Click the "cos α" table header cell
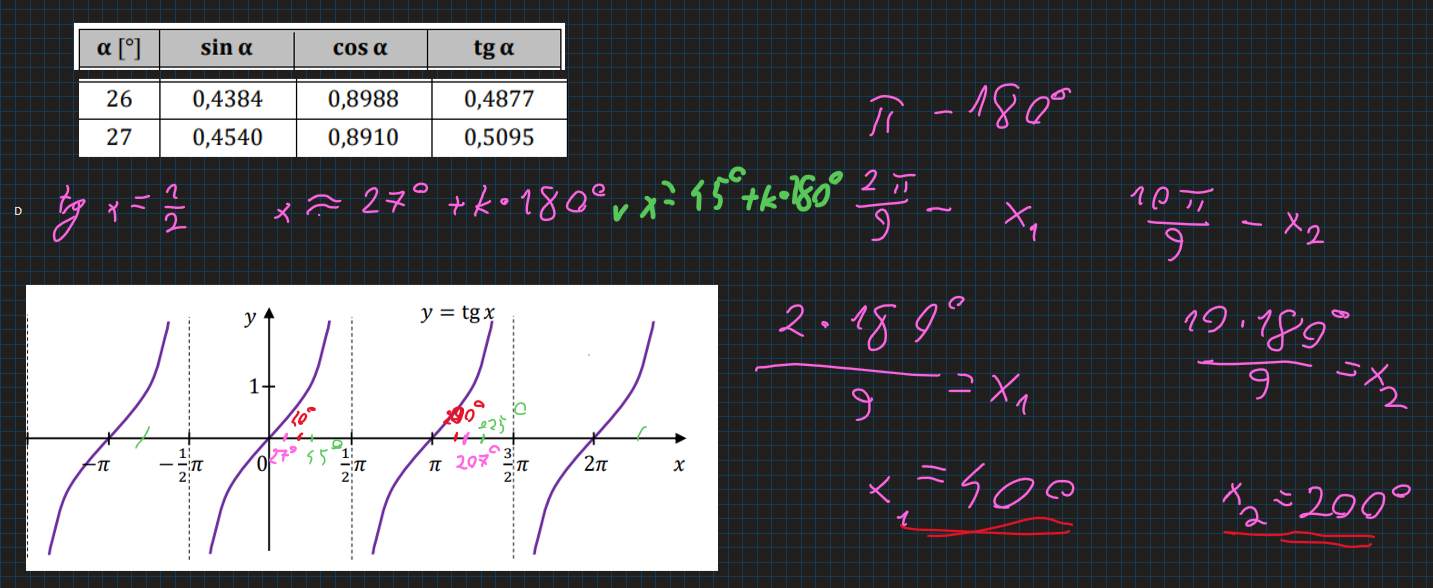 (360, 48)
